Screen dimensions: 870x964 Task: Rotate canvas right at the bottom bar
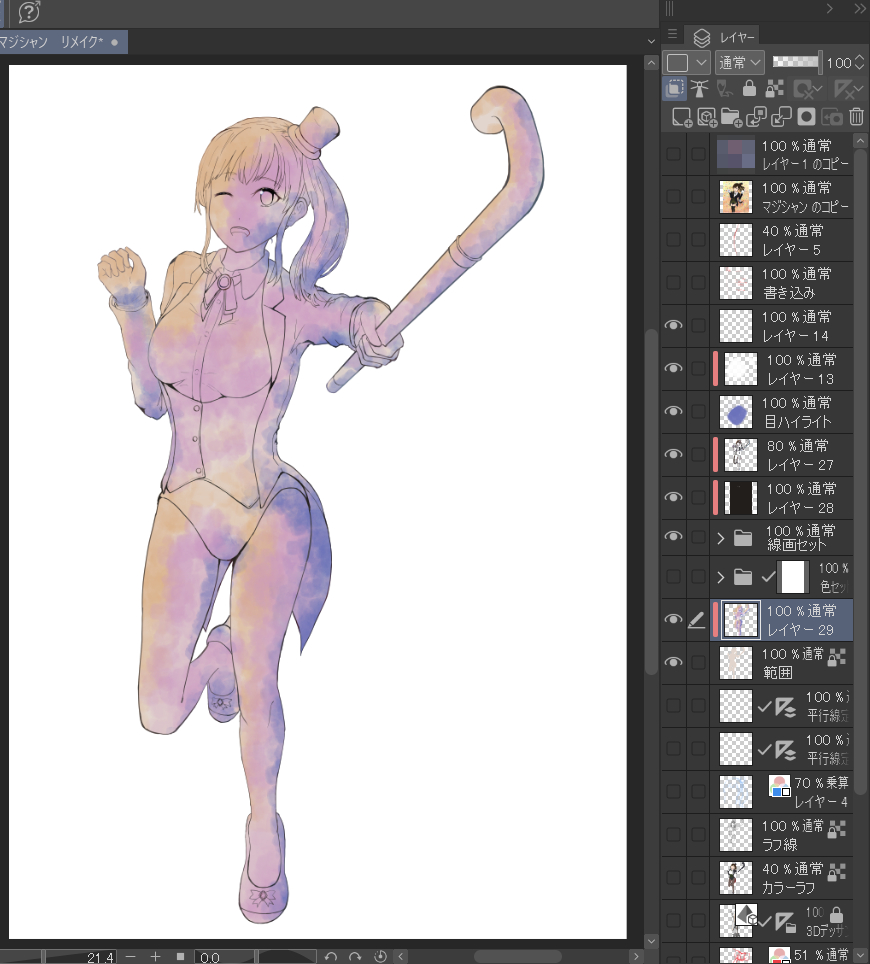355,957
